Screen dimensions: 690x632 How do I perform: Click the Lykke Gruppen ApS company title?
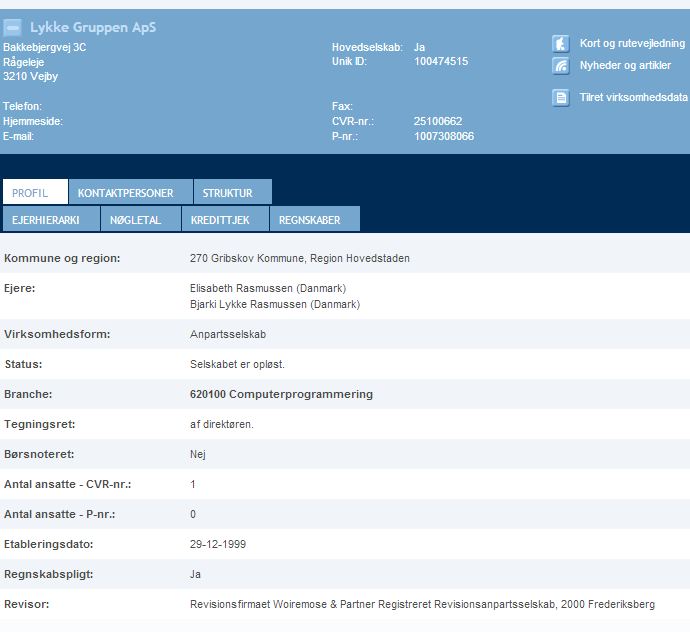click(93, 27)
